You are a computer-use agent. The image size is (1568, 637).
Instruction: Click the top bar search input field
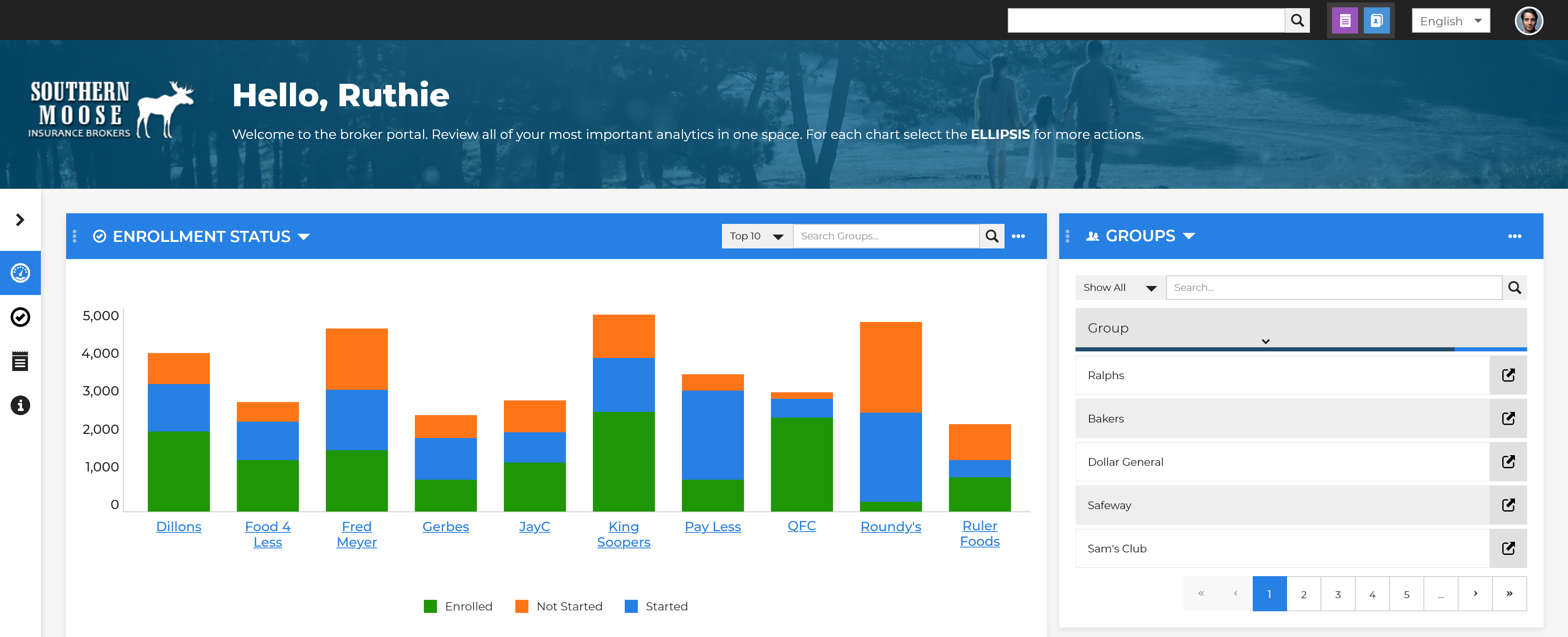pos(1145,21)
